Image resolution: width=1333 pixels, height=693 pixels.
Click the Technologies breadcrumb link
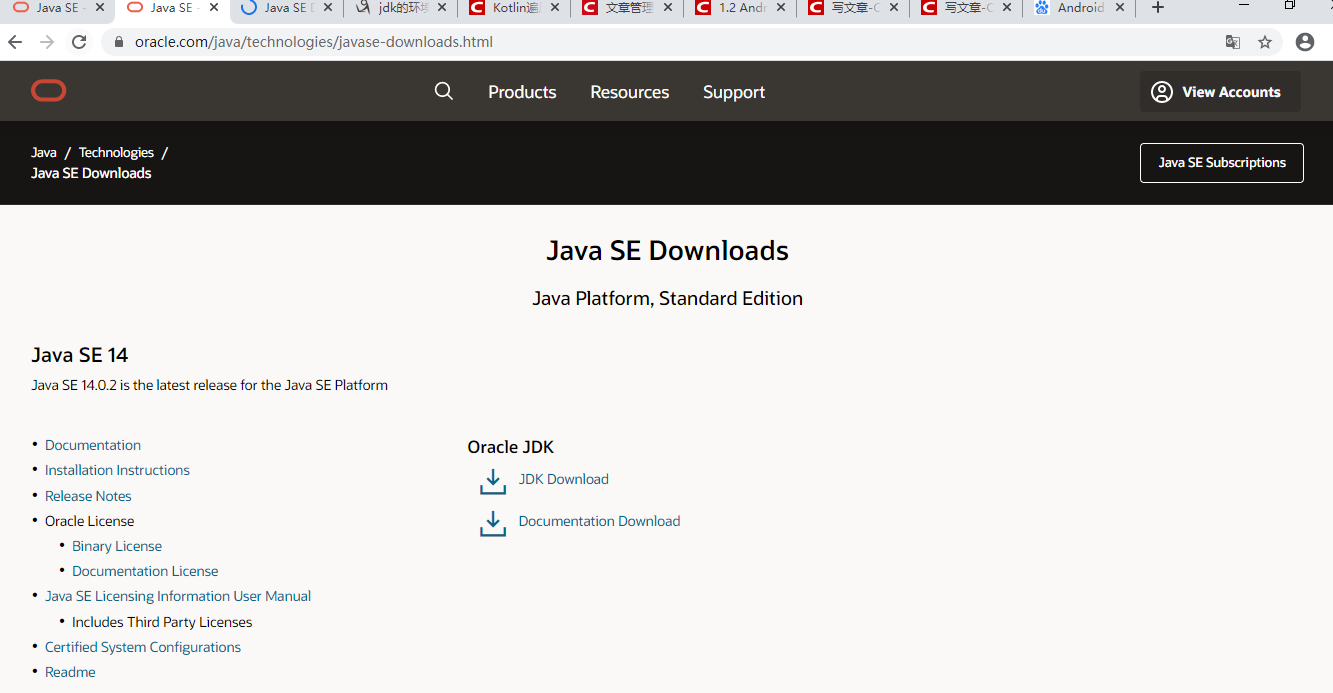click(x=116, y=152)
